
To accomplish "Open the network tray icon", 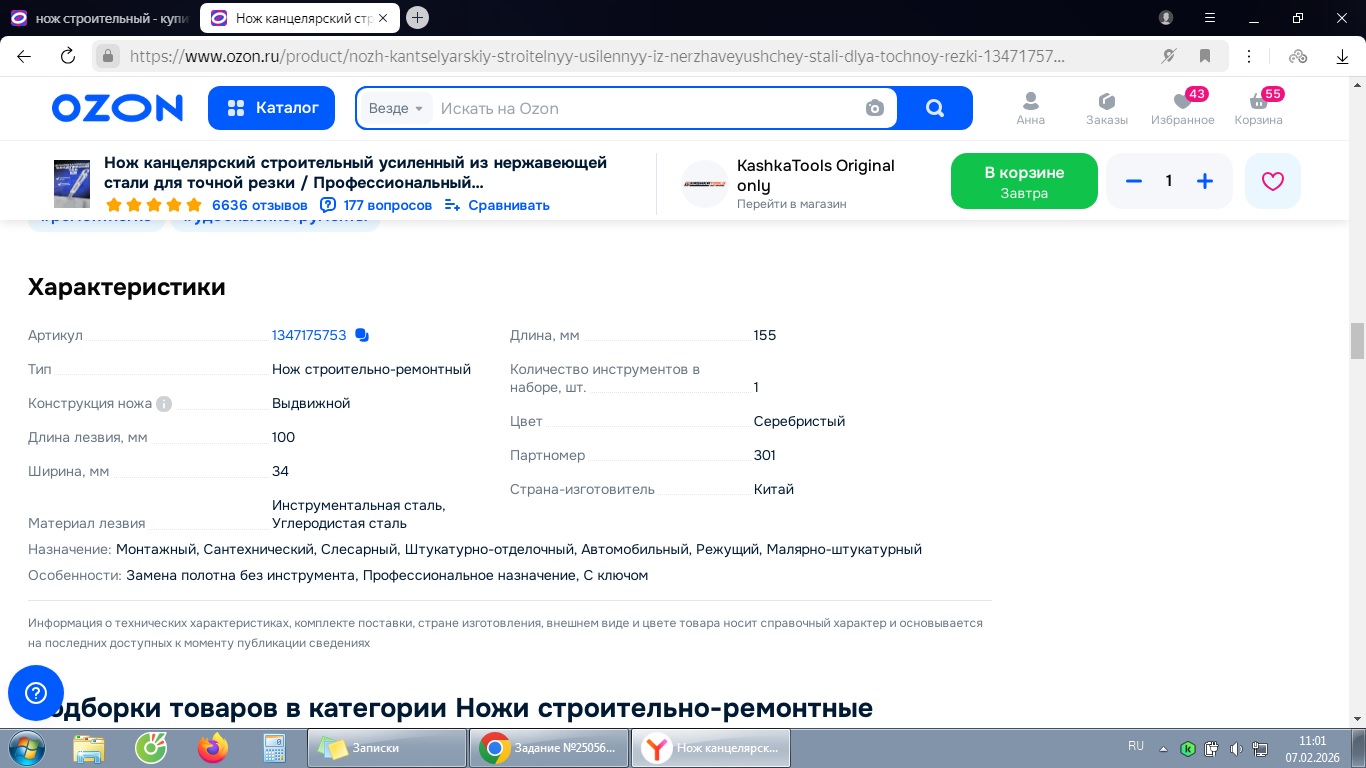I will click(x=1260, y=748).
